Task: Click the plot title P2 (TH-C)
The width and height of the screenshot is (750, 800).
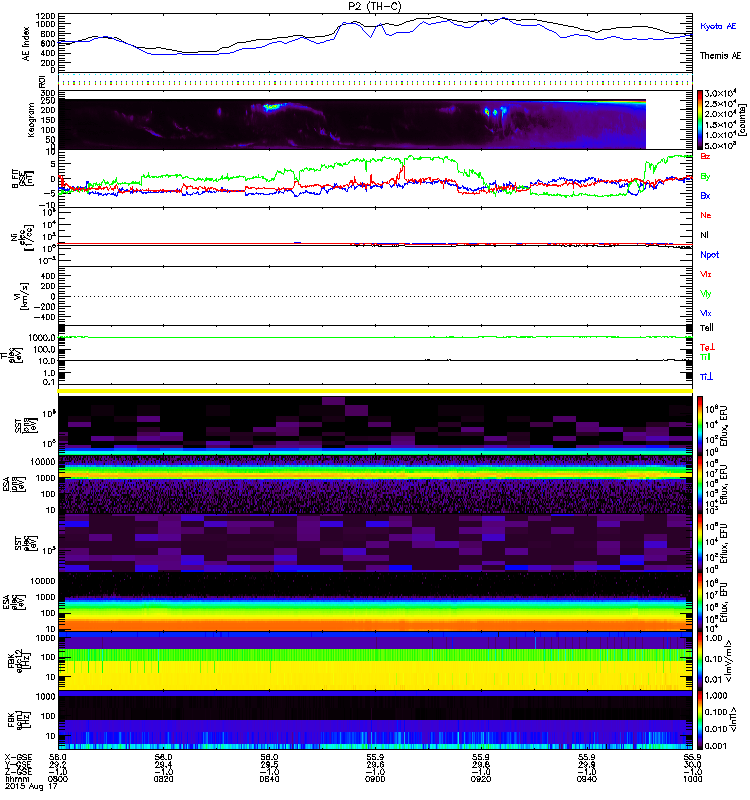Action: [x=374, y=6]
